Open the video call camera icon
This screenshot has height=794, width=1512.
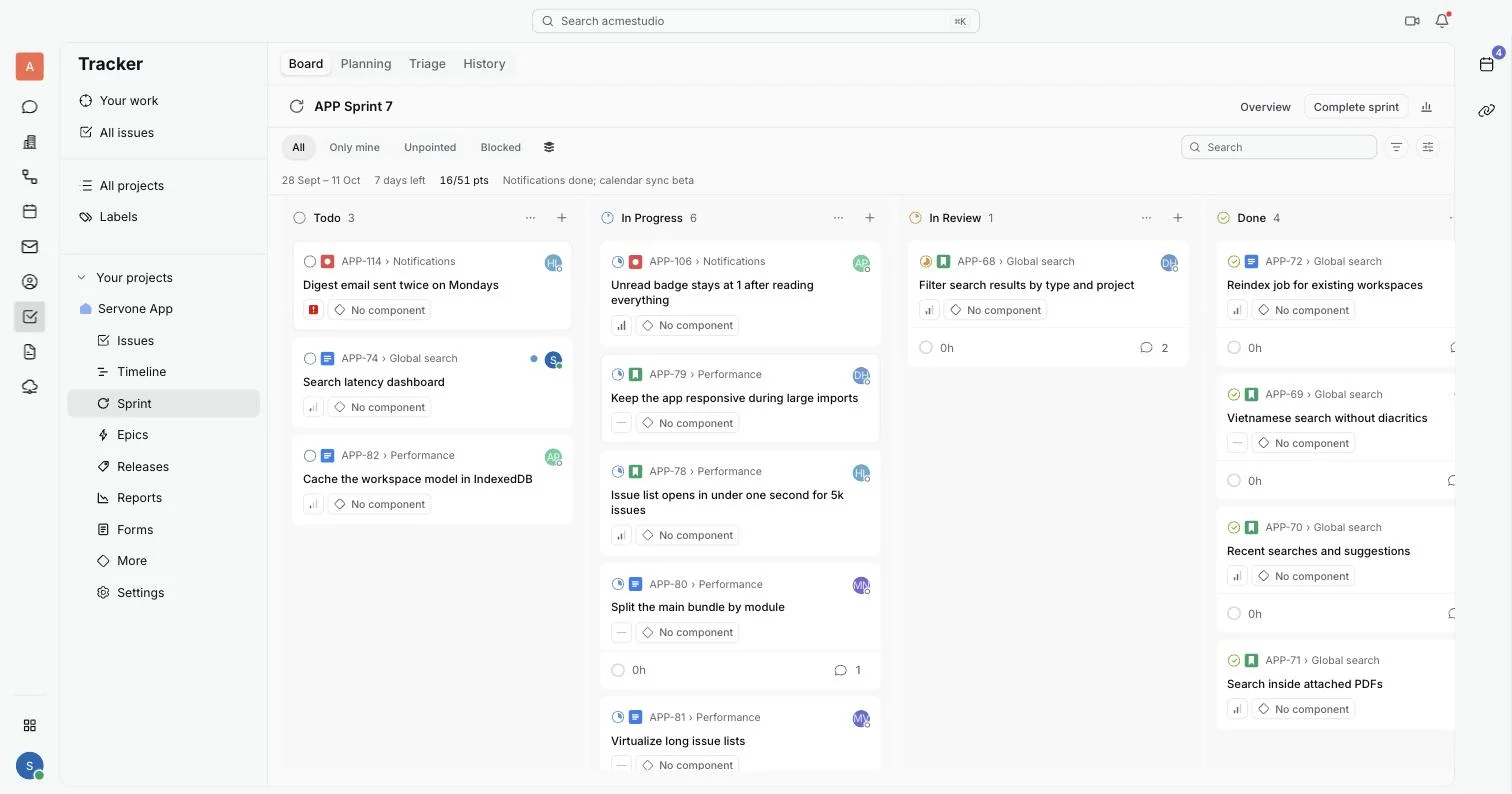pos(1412,21)
